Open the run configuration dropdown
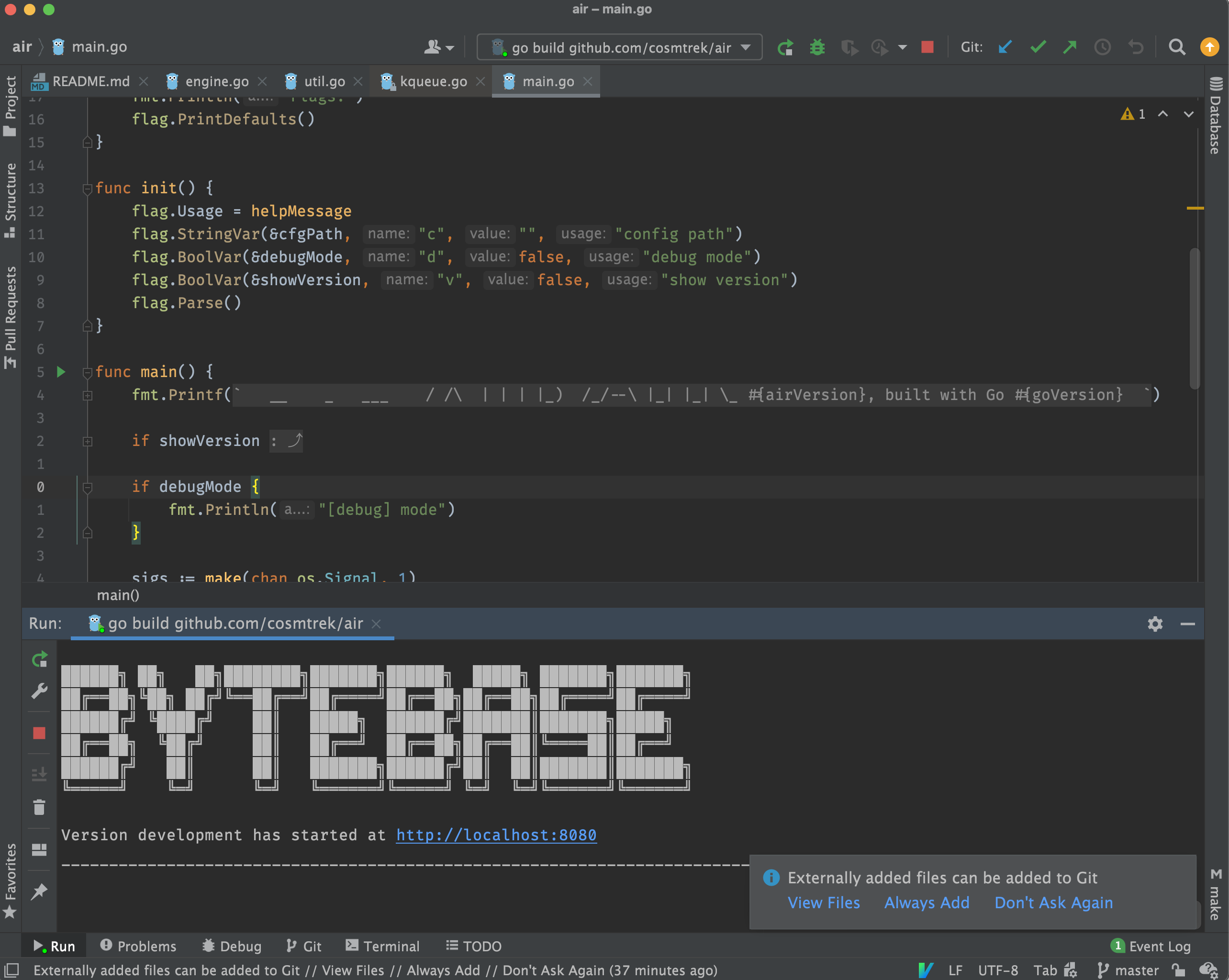Image resolution: width=1229 pixels, height=980 pixels. 746,47
